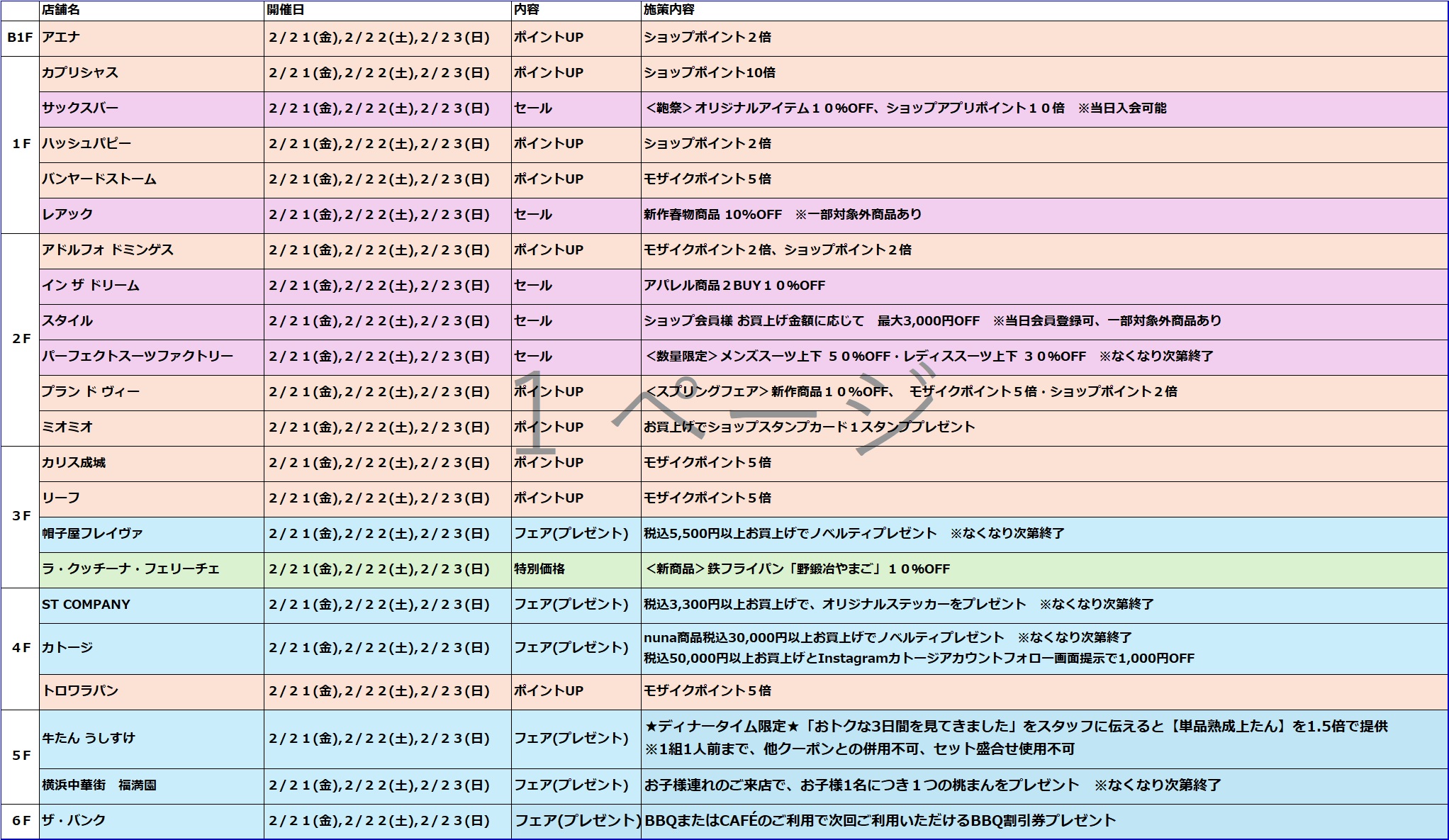Click the サックスバー store name cell
Image resolution: width=1449 pixels, height=840 pixels.
tap(152, 109)
